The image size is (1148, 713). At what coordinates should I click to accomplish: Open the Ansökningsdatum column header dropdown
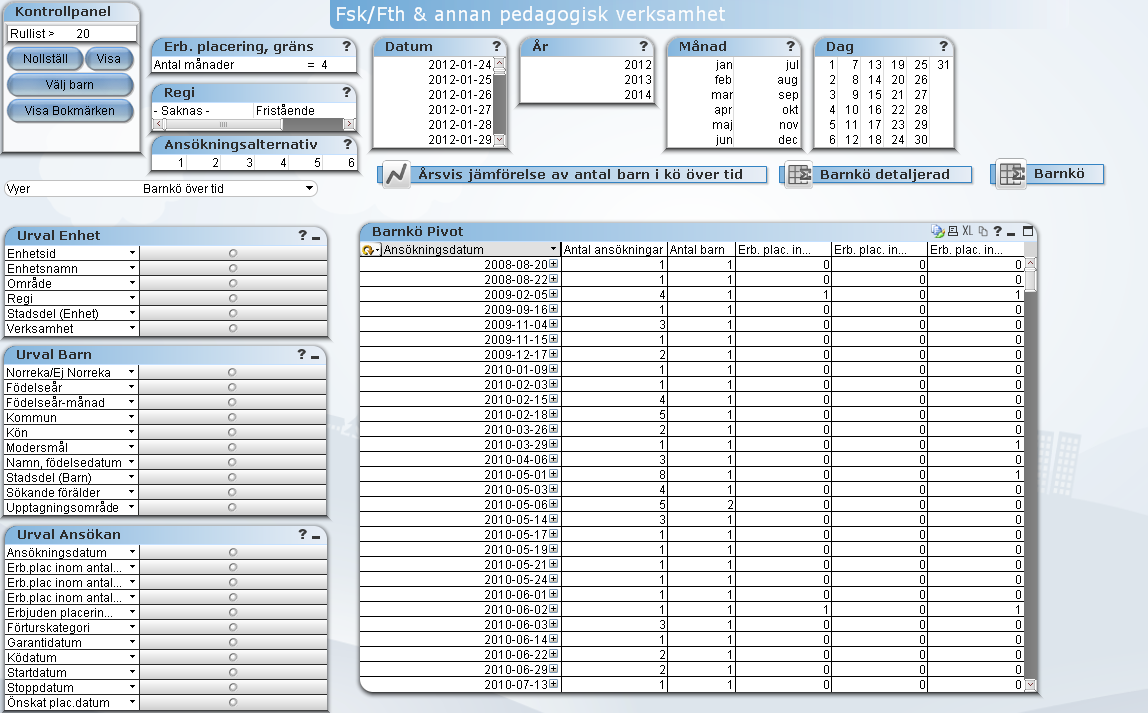[554, 249]
